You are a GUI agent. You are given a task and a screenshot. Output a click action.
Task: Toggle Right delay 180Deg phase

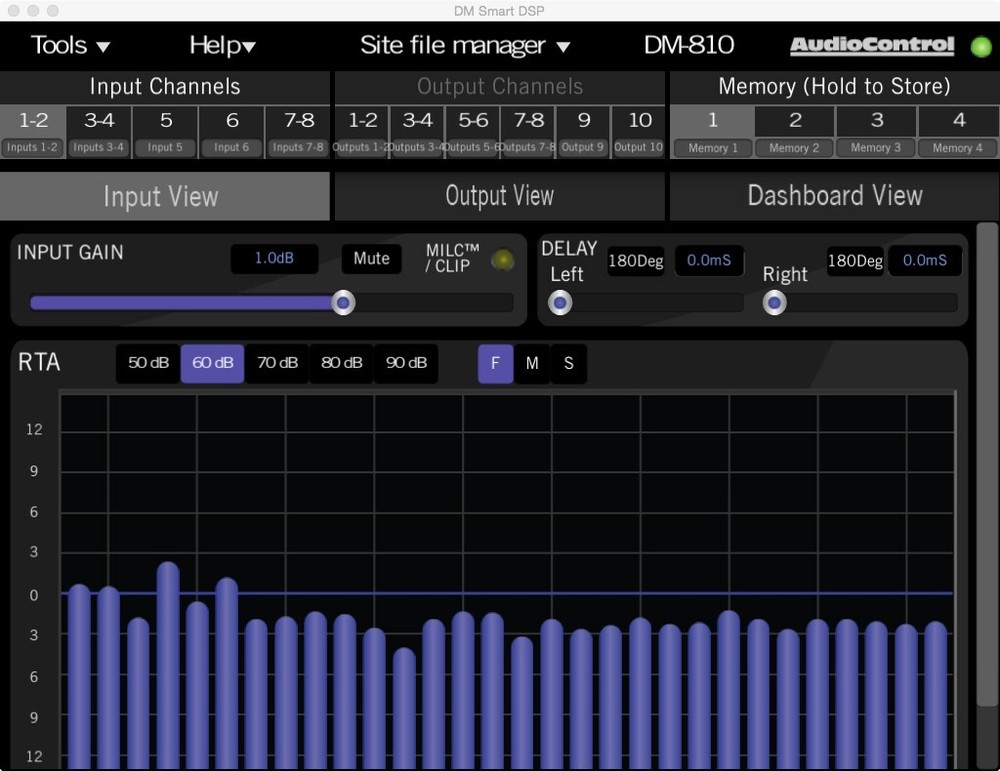(855, 261)
